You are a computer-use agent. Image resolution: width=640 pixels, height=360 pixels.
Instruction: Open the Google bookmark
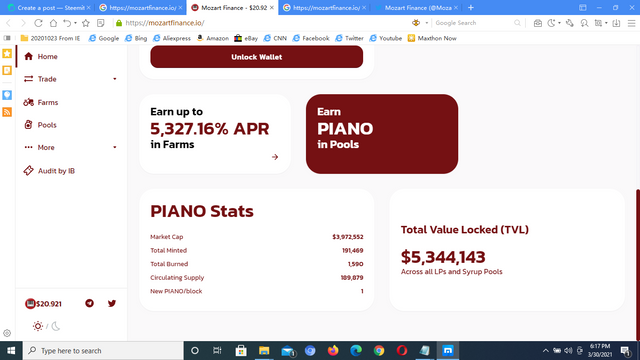click(104, 38)
